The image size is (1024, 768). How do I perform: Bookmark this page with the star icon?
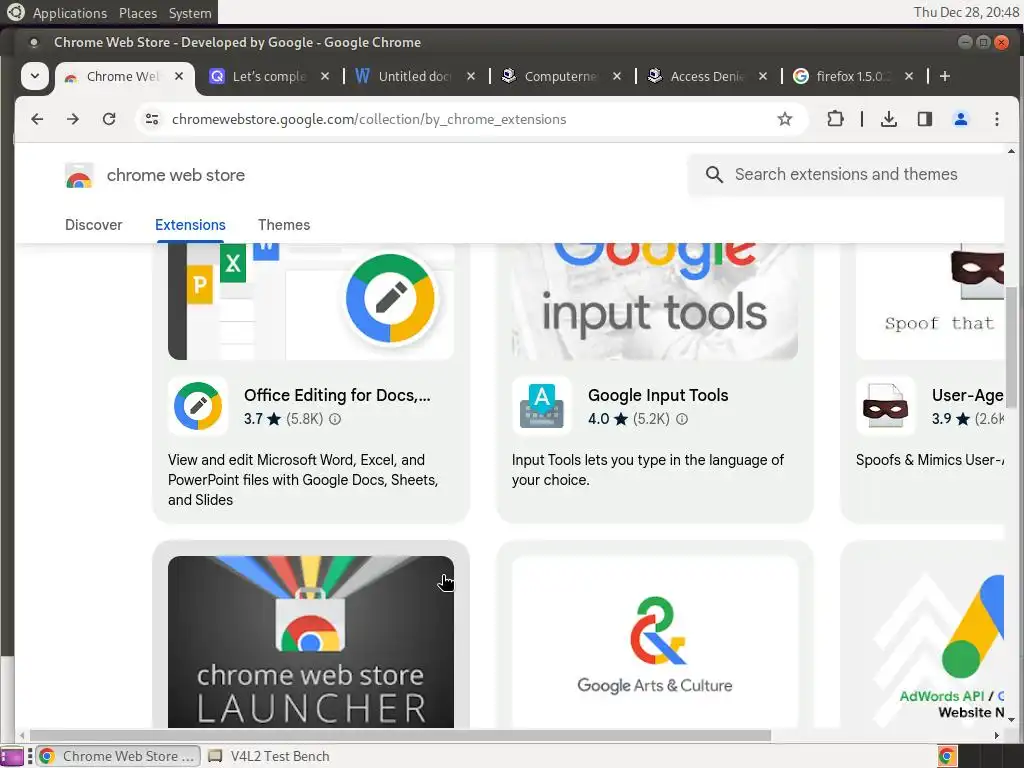point(785,119)
